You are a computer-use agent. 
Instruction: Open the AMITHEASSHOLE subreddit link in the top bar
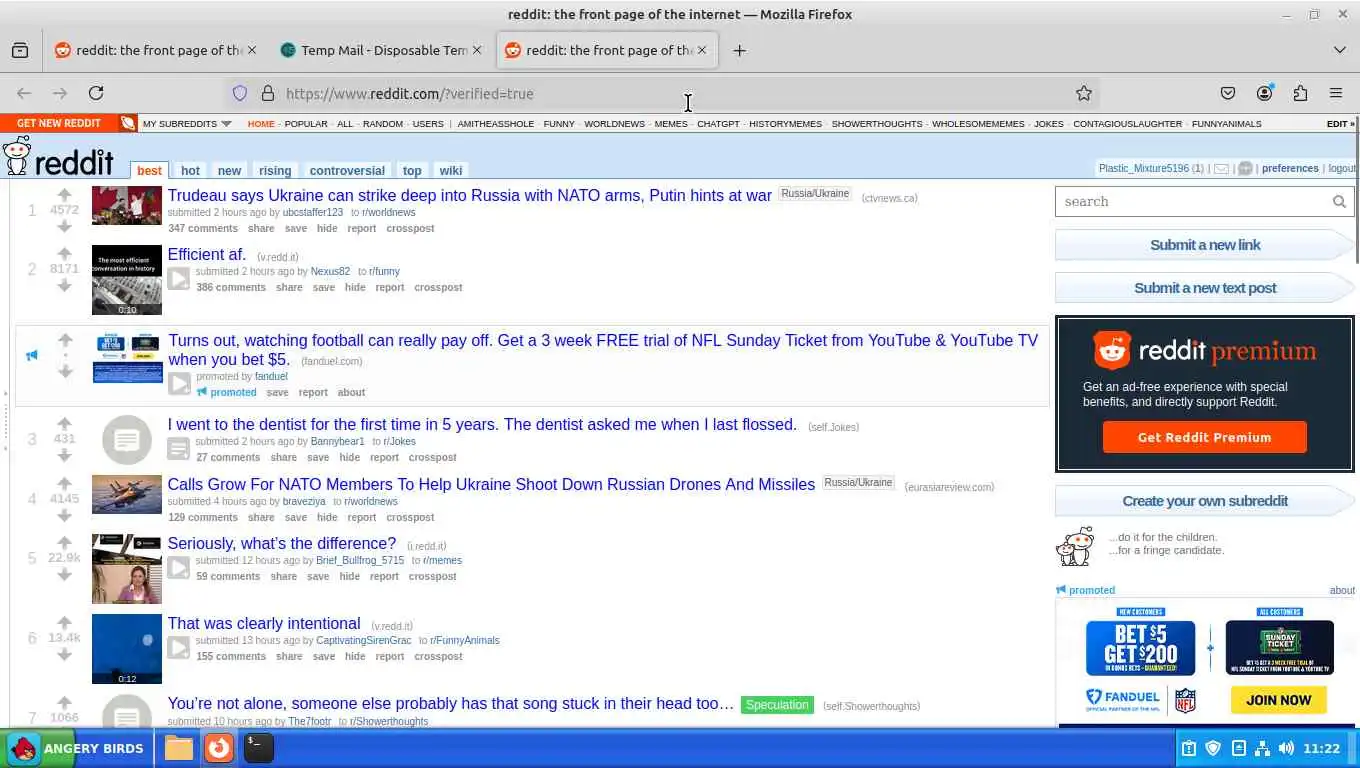(496, 124)
